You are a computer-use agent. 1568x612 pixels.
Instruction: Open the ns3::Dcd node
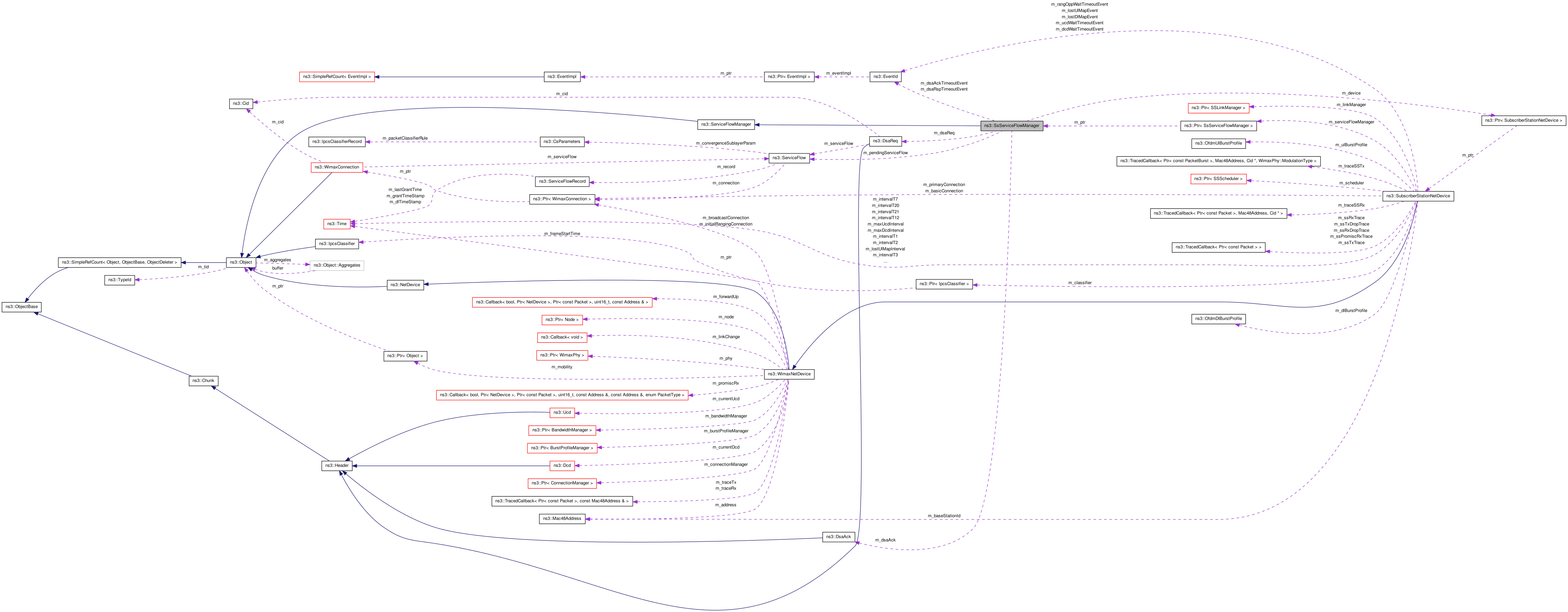[562, 465]
